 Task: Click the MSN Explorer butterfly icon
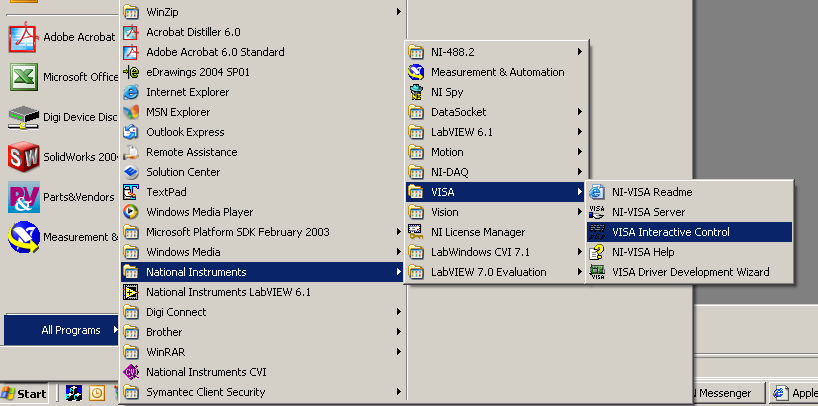coord(130,112)
